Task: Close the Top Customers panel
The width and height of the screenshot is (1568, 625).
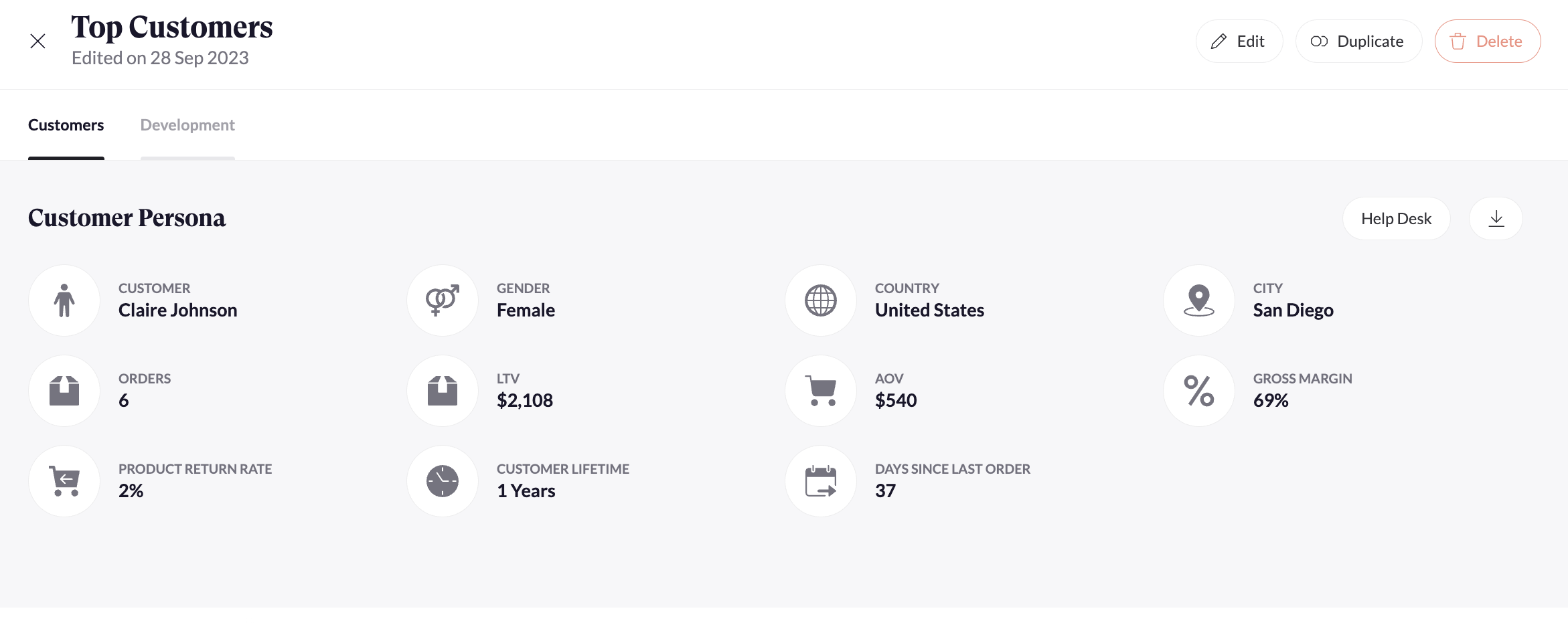Action: 38,41
